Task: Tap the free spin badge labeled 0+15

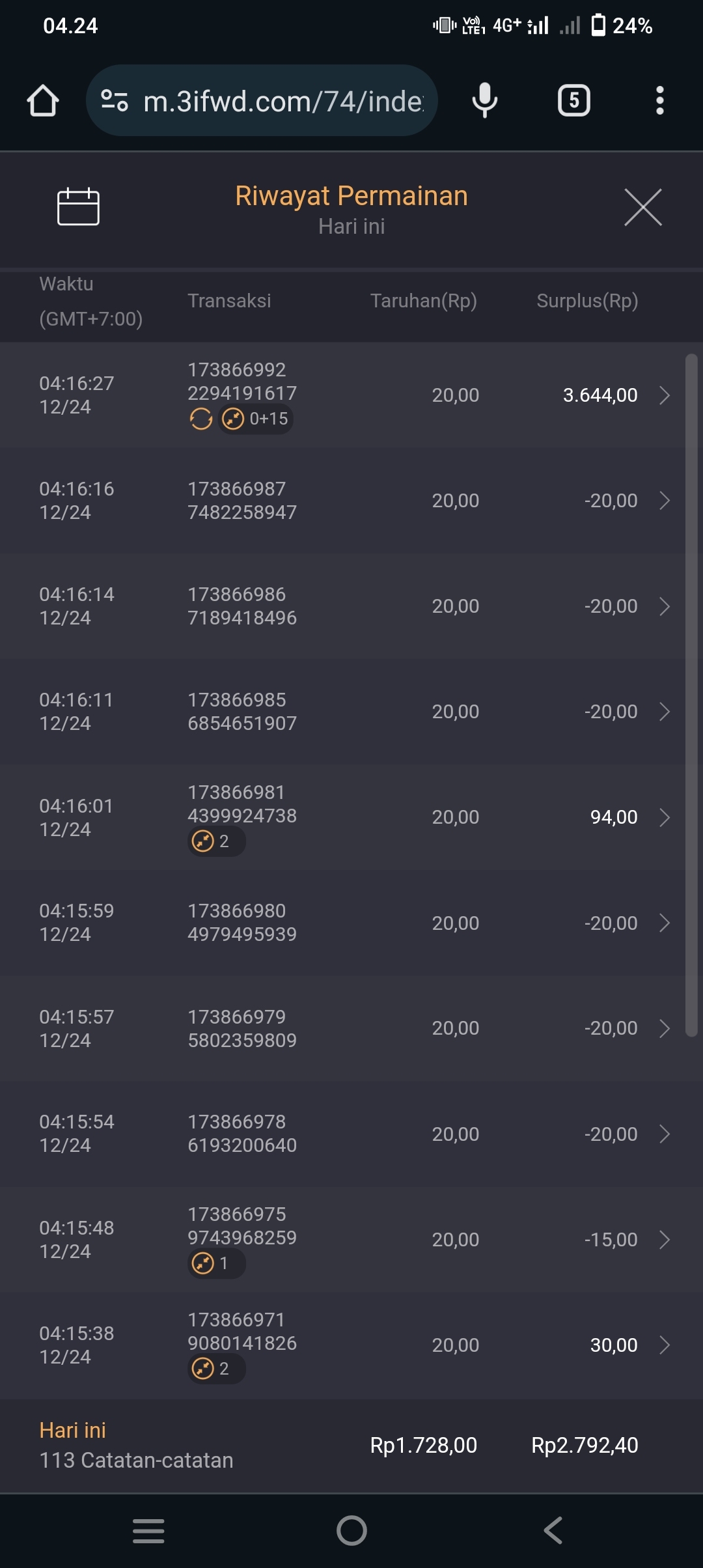Action: (x=256, y=419)
